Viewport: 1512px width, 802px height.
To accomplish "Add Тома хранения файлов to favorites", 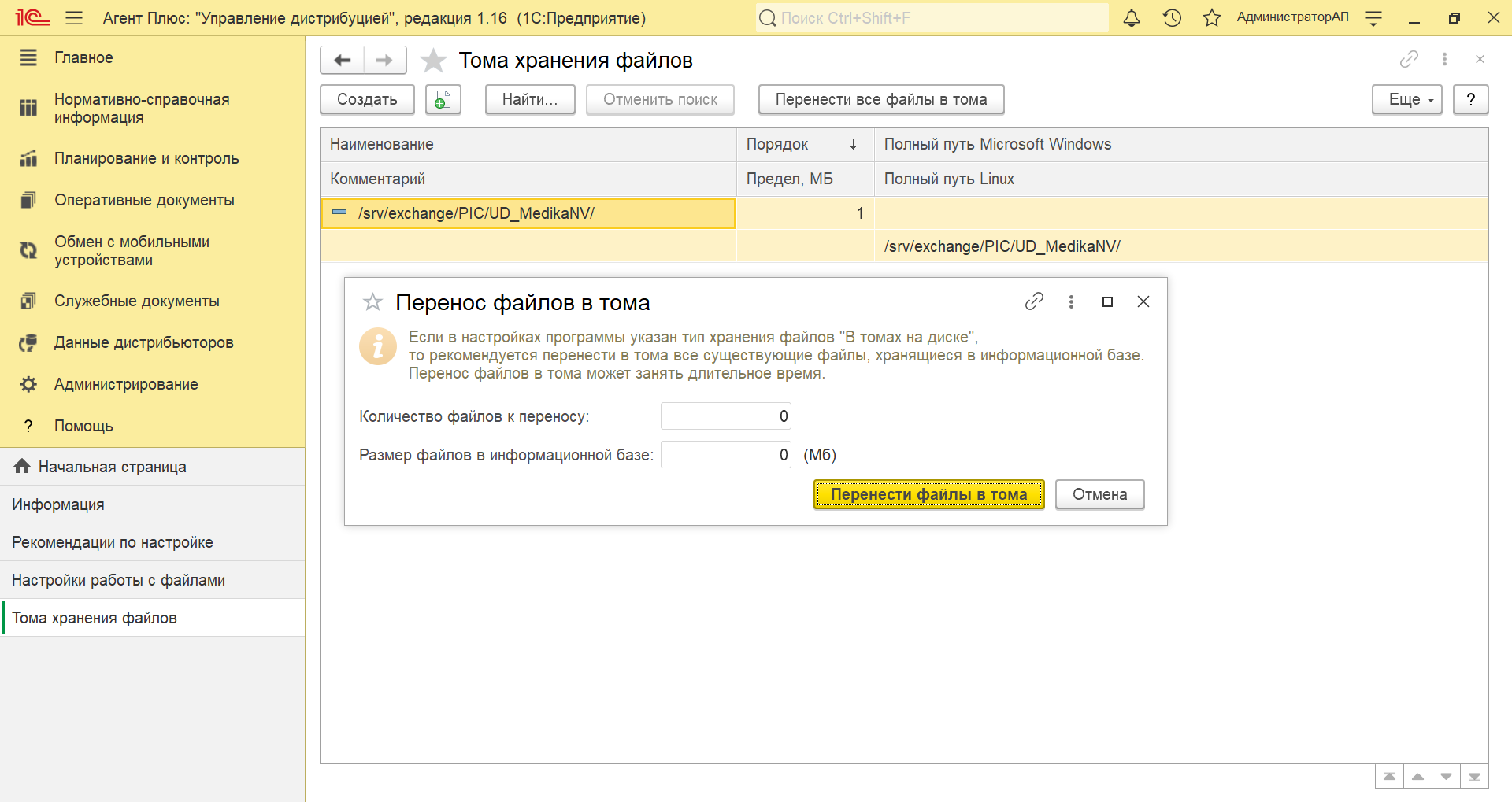I will pos(433,60).
